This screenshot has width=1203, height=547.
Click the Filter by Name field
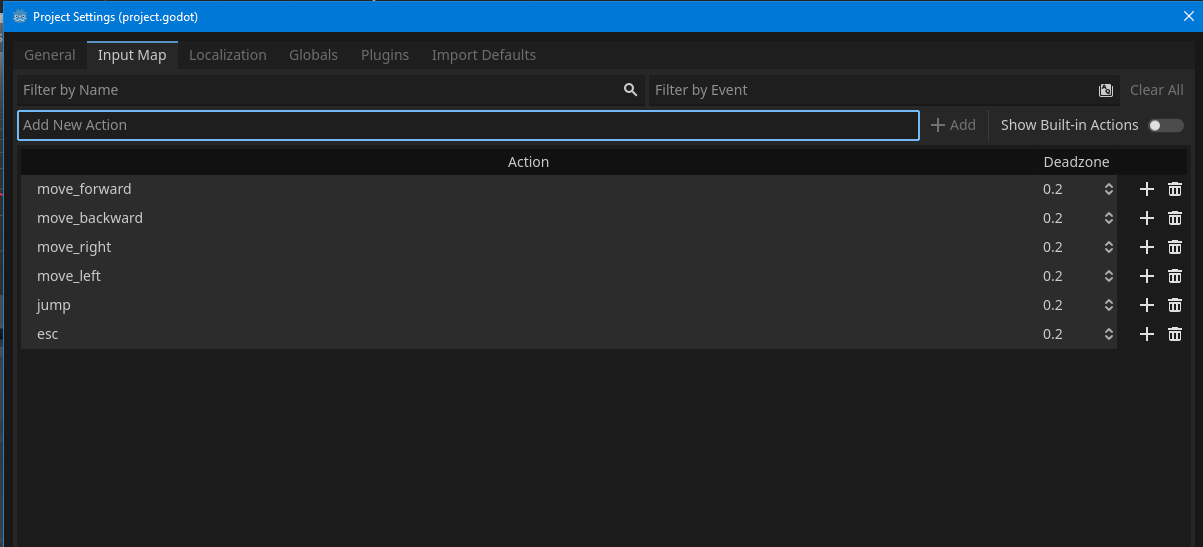point(320,90)
